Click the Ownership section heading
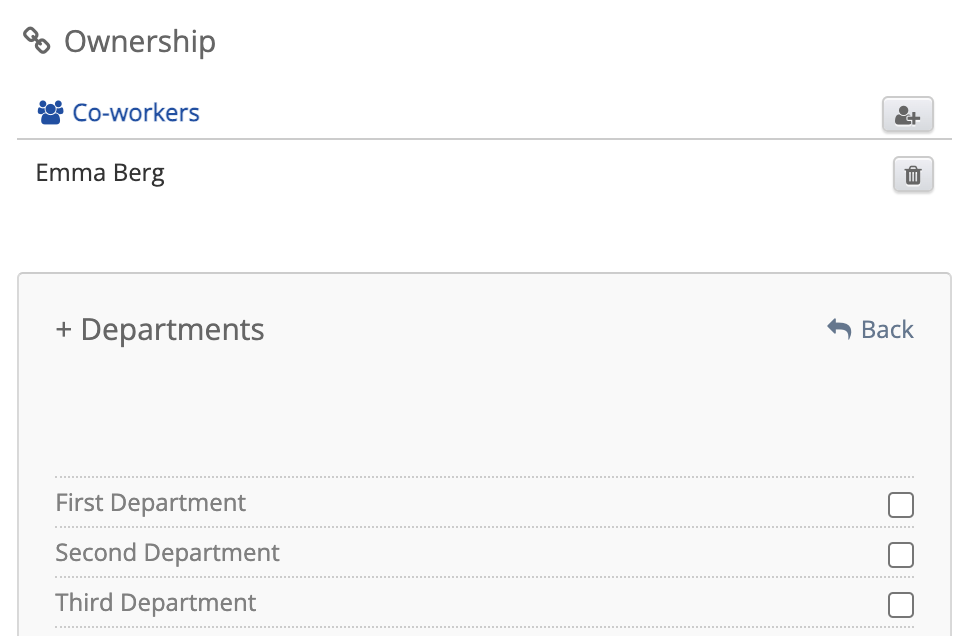Viewport: 968px width, 636px height. [139, 42]
